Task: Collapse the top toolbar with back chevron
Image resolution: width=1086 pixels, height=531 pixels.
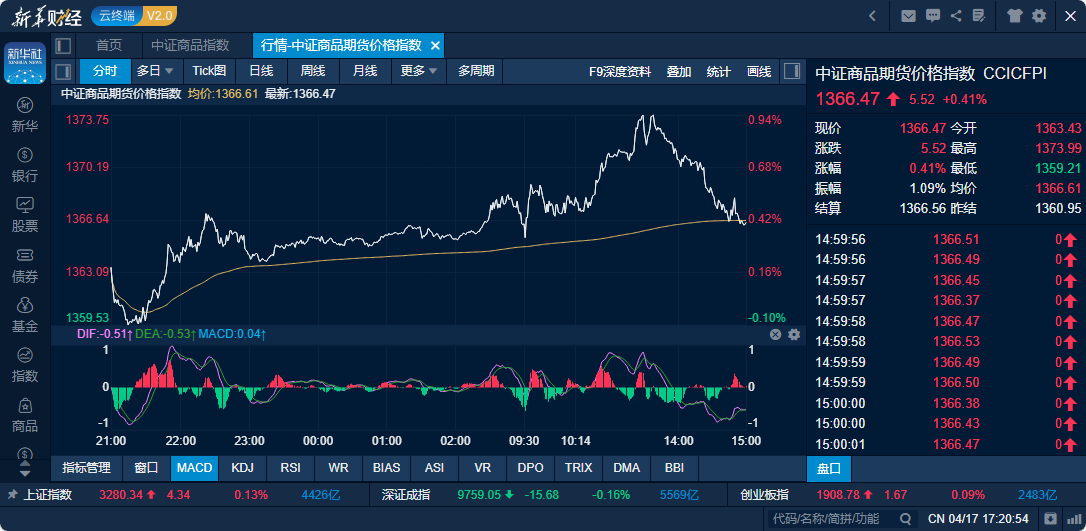Action: tap(872, 16)
